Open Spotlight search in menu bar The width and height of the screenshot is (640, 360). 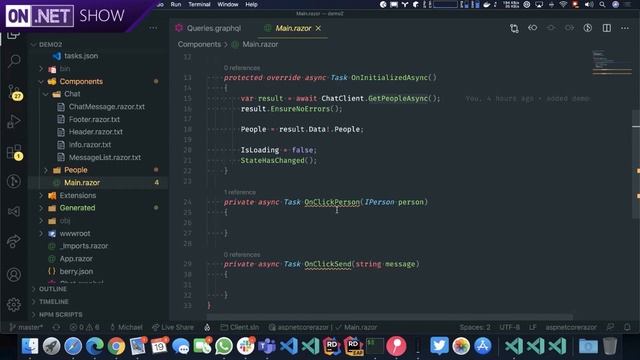(x=602, y=4)
